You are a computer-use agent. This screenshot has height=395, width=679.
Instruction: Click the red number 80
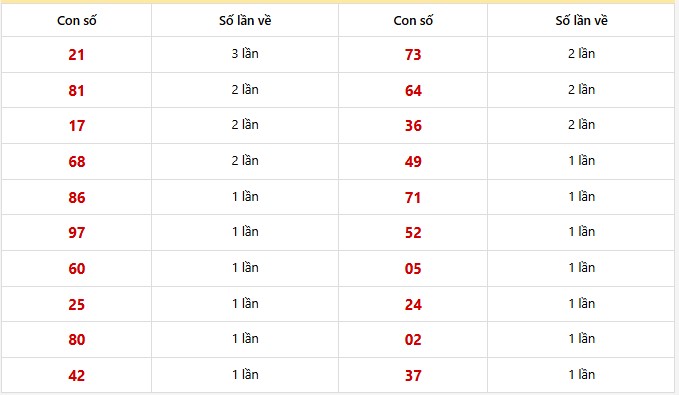[x=77, y=340]
